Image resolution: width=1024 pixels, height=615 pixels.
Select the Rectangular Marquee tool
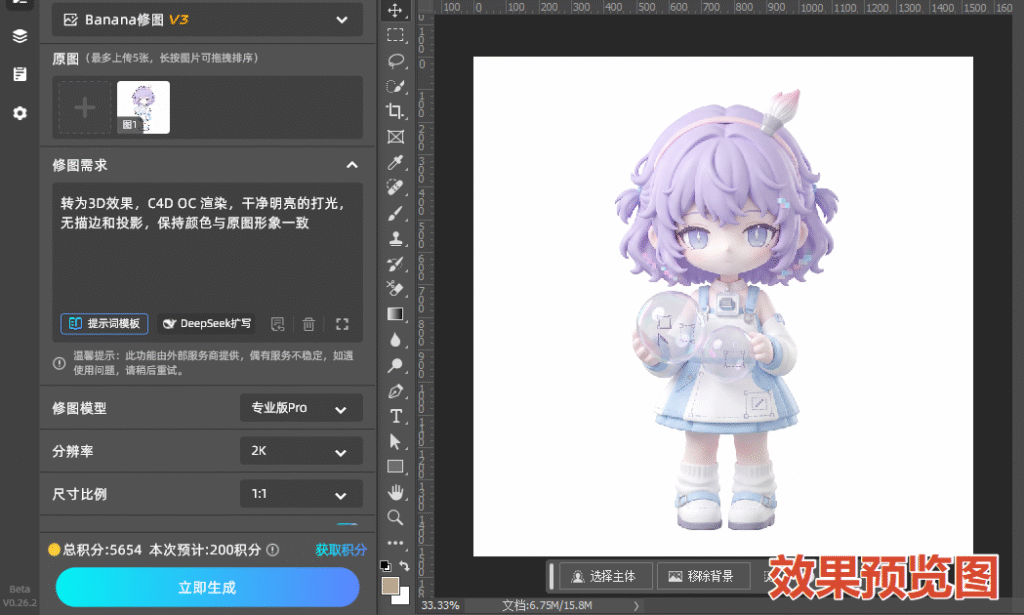[395, 35]
